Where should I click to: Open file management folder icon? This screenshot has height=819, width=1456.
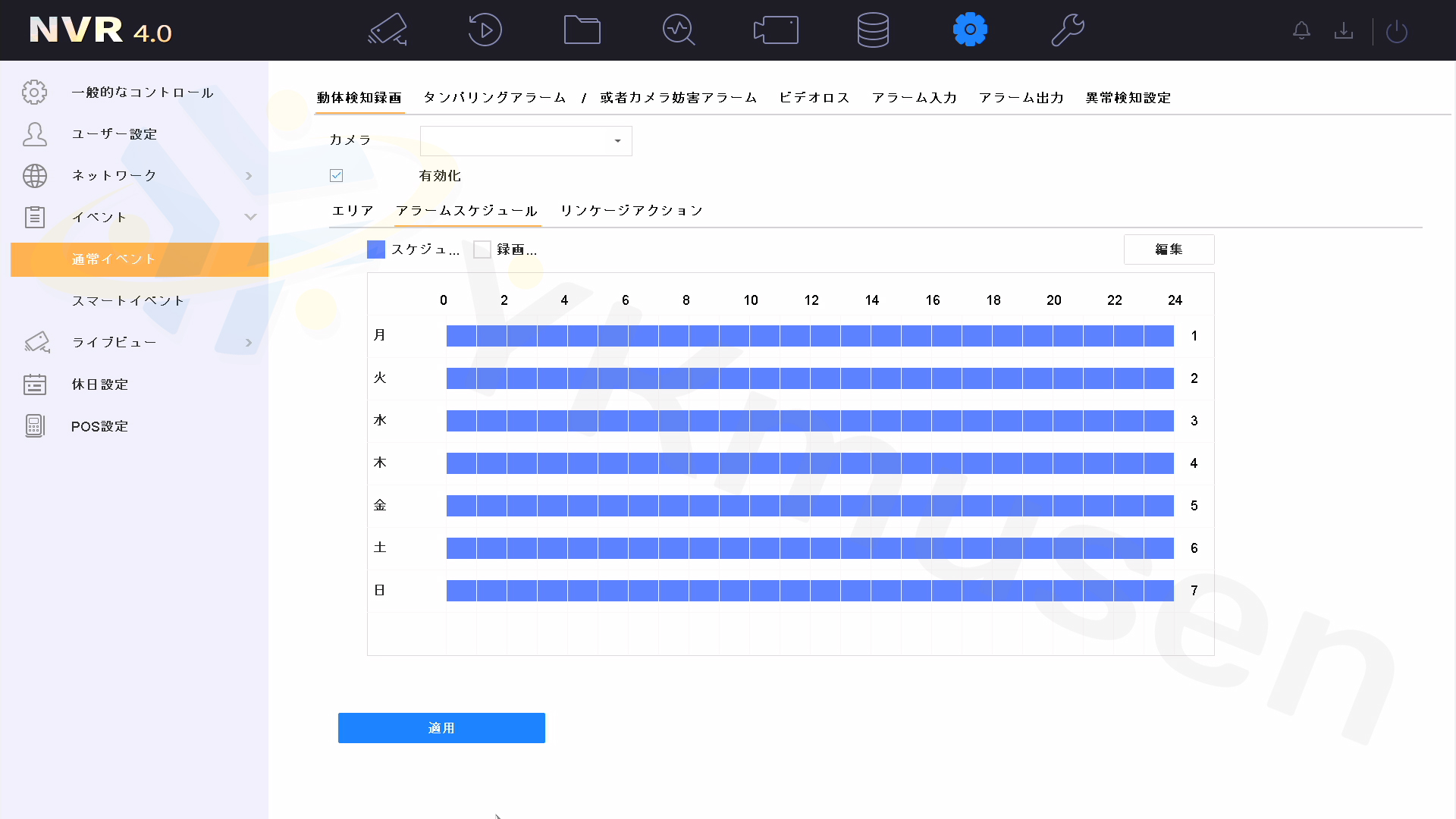pyautogui.click(x=582, y=30)
